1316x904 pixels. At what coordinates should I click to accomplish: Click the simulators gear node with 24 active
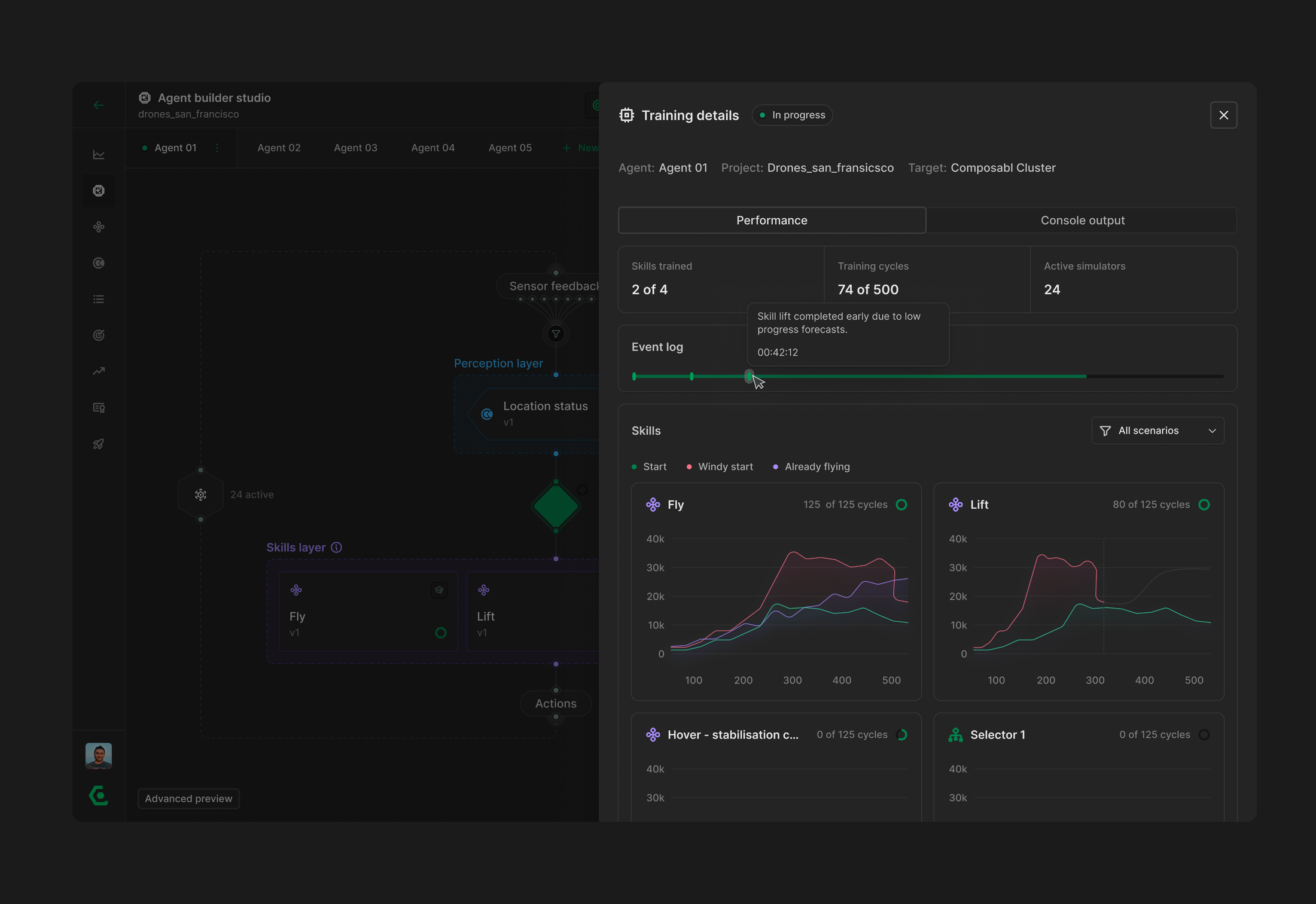(x=201, y=494)
